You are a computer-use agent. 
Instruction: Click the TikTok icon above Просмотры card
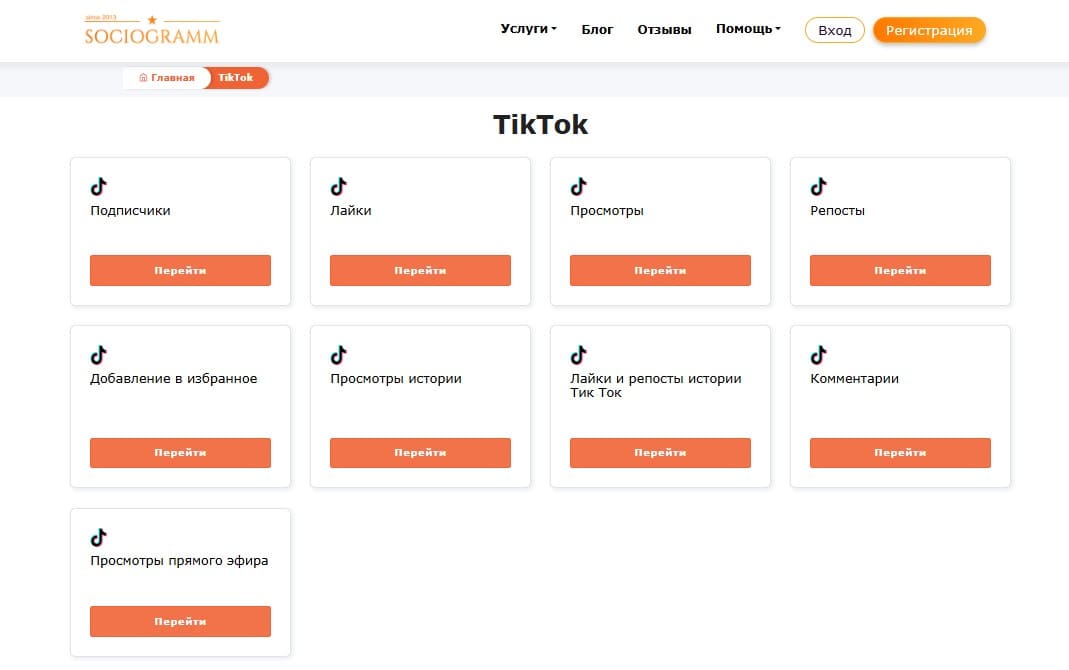tap(579, 186)
